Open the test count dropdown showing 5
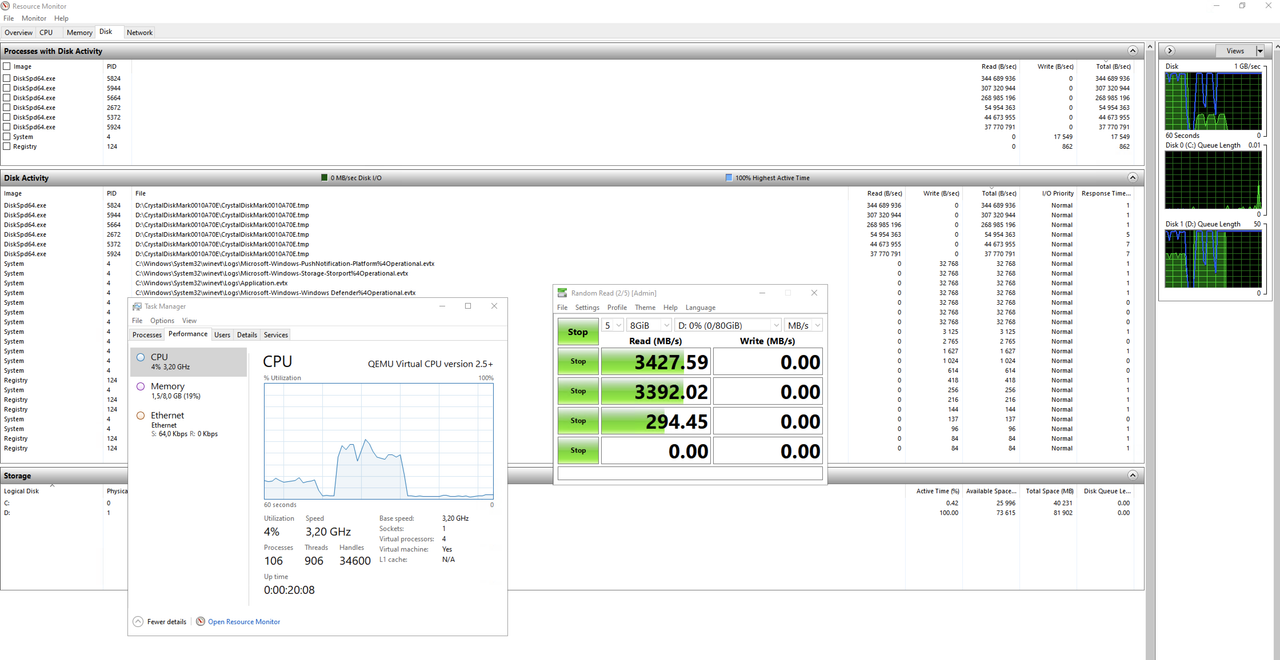 point(612,325)
